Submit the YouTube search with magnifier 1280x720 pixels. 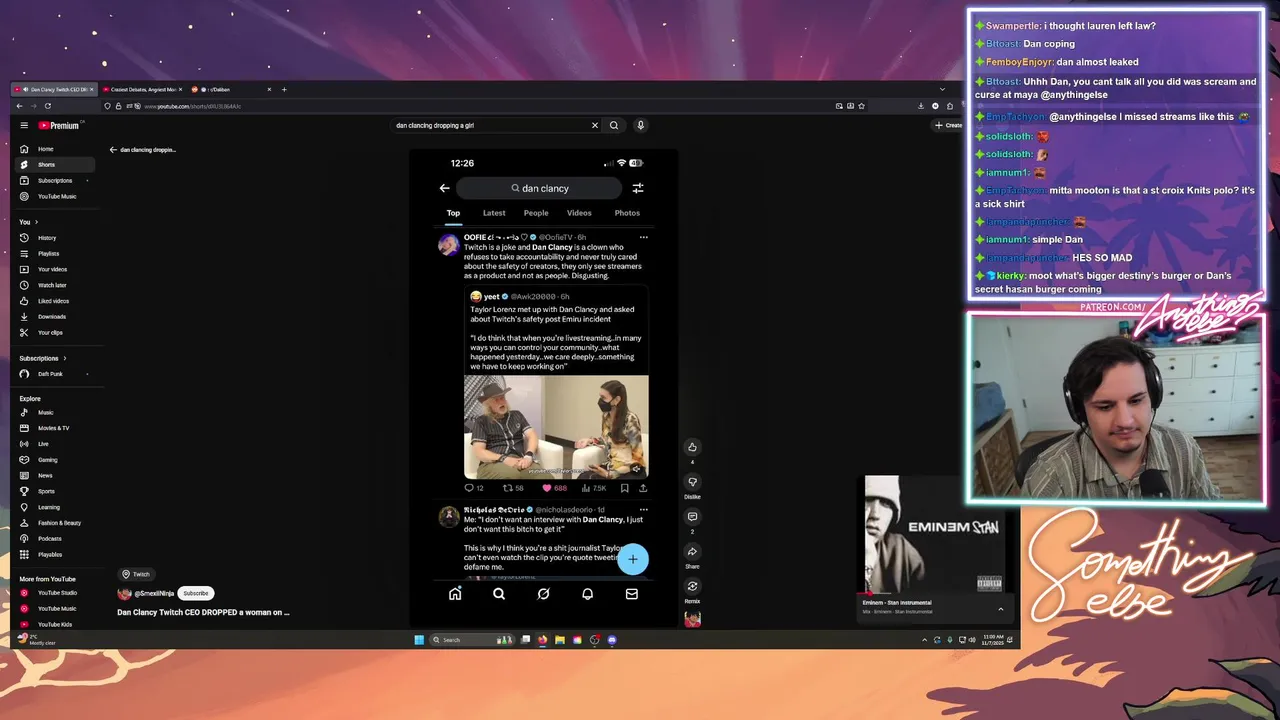(614, 125)
